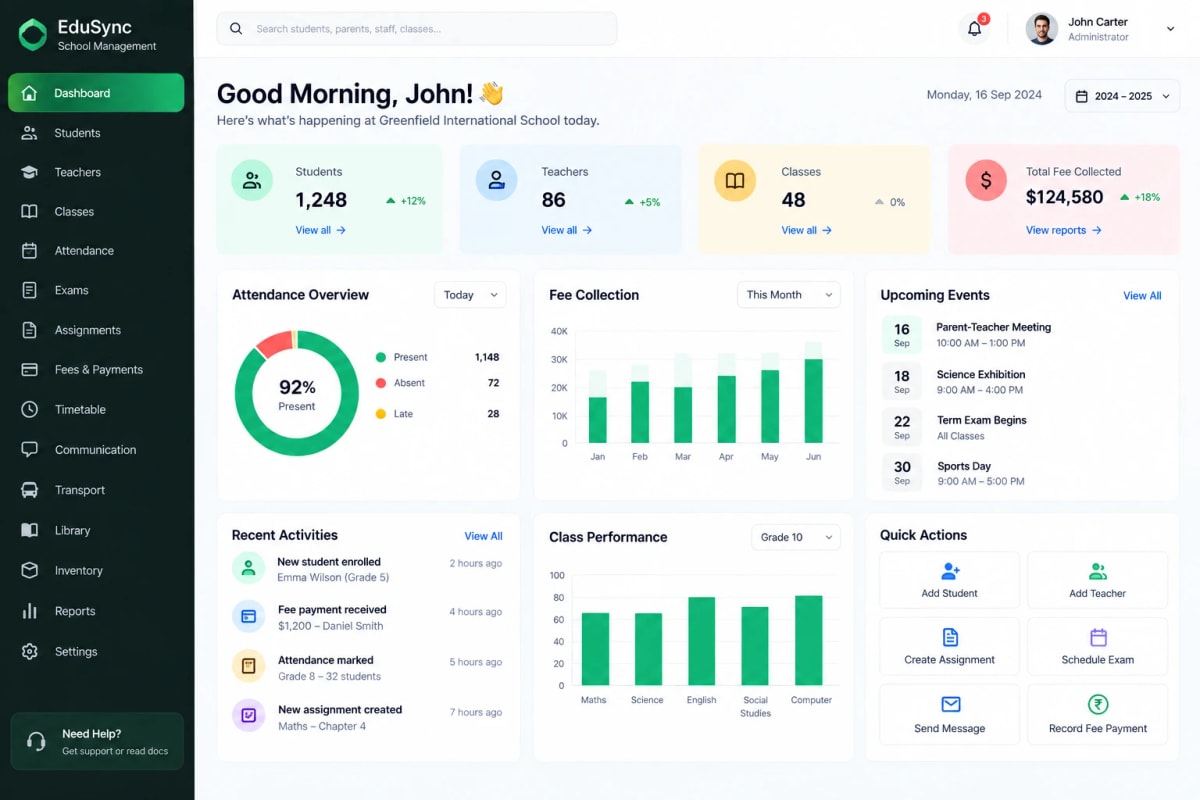Viewport: 1200px width, 800px height.
Task: Click View all on the Classes card
Action: (x=807, y=230)
